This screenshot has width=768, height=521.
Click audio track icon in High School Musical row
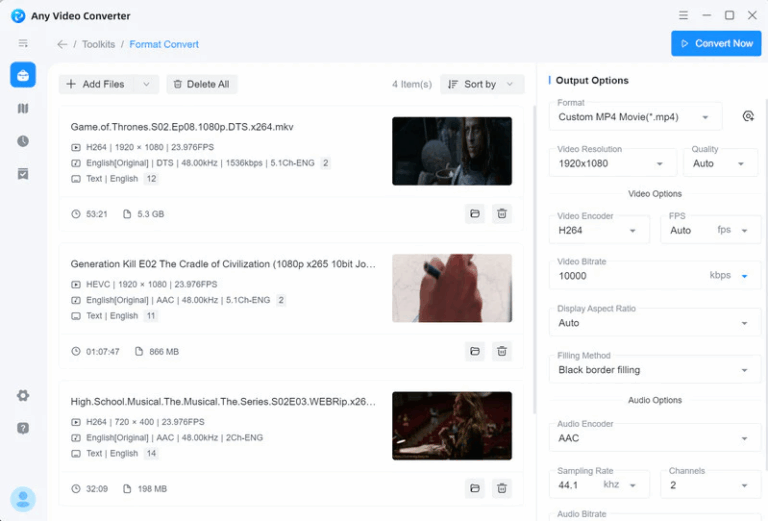76,438
